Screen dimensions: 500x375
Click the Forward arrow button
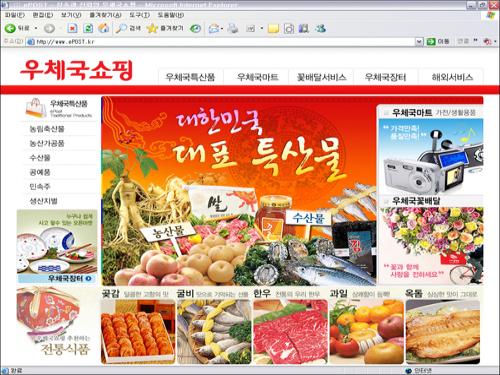(49, 28)
